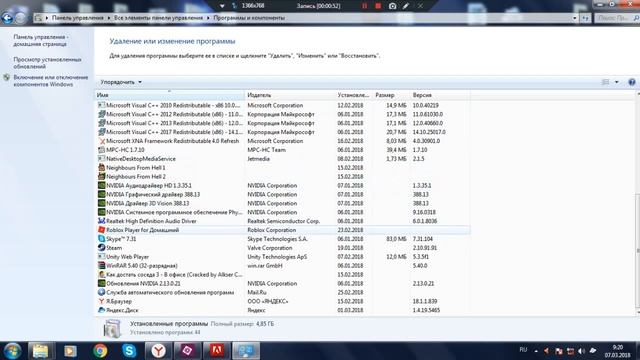The width and height of the screenshot is (640, 360).
Task: Select Microsoft Visual C++ 2013 Redistributable row
Action: click(x=282, y=123)
